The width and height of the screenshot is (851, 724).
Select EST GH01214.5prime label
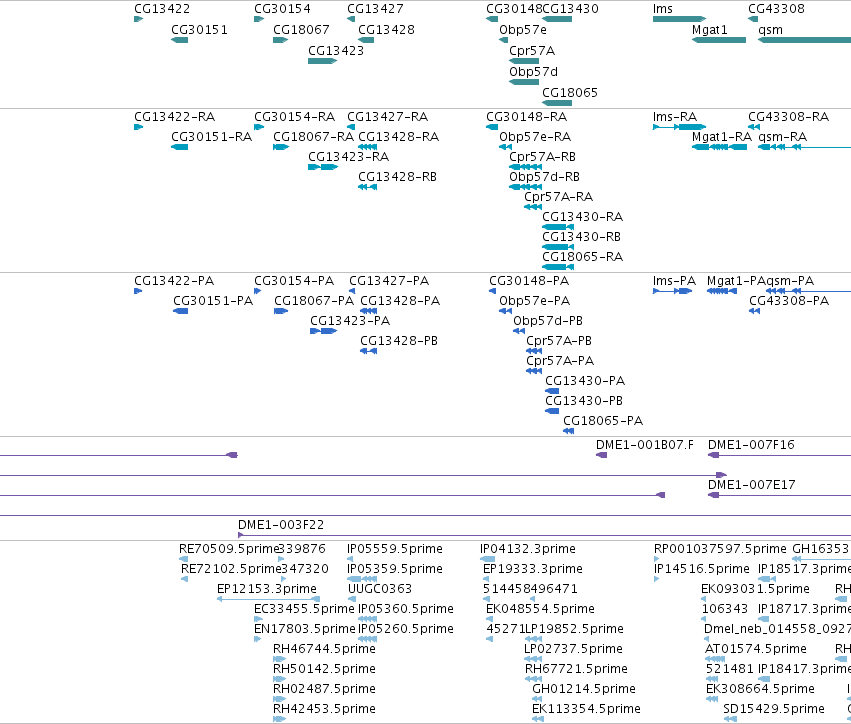584,689
